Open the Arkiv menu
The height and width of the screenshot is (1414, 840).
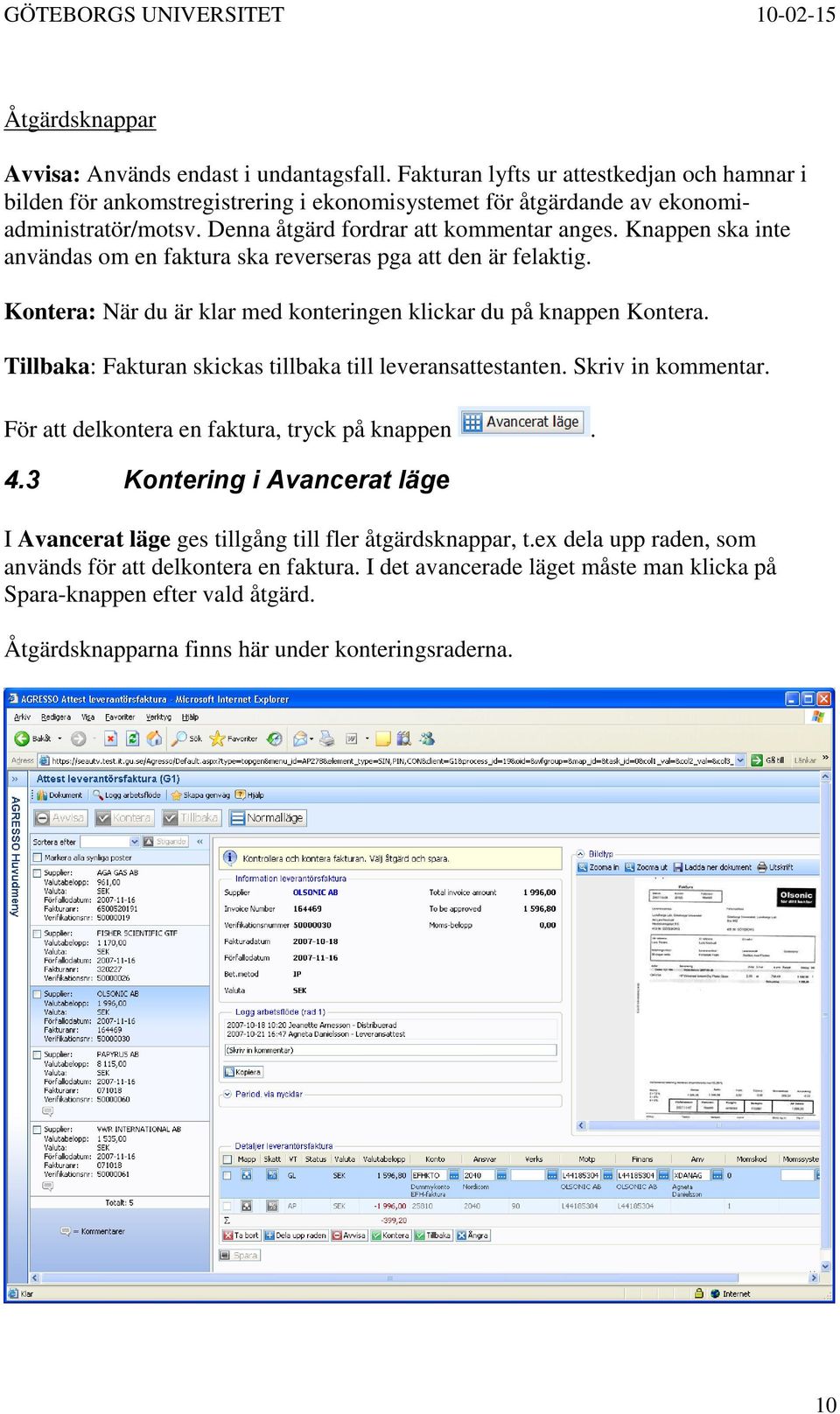(22, 717)
